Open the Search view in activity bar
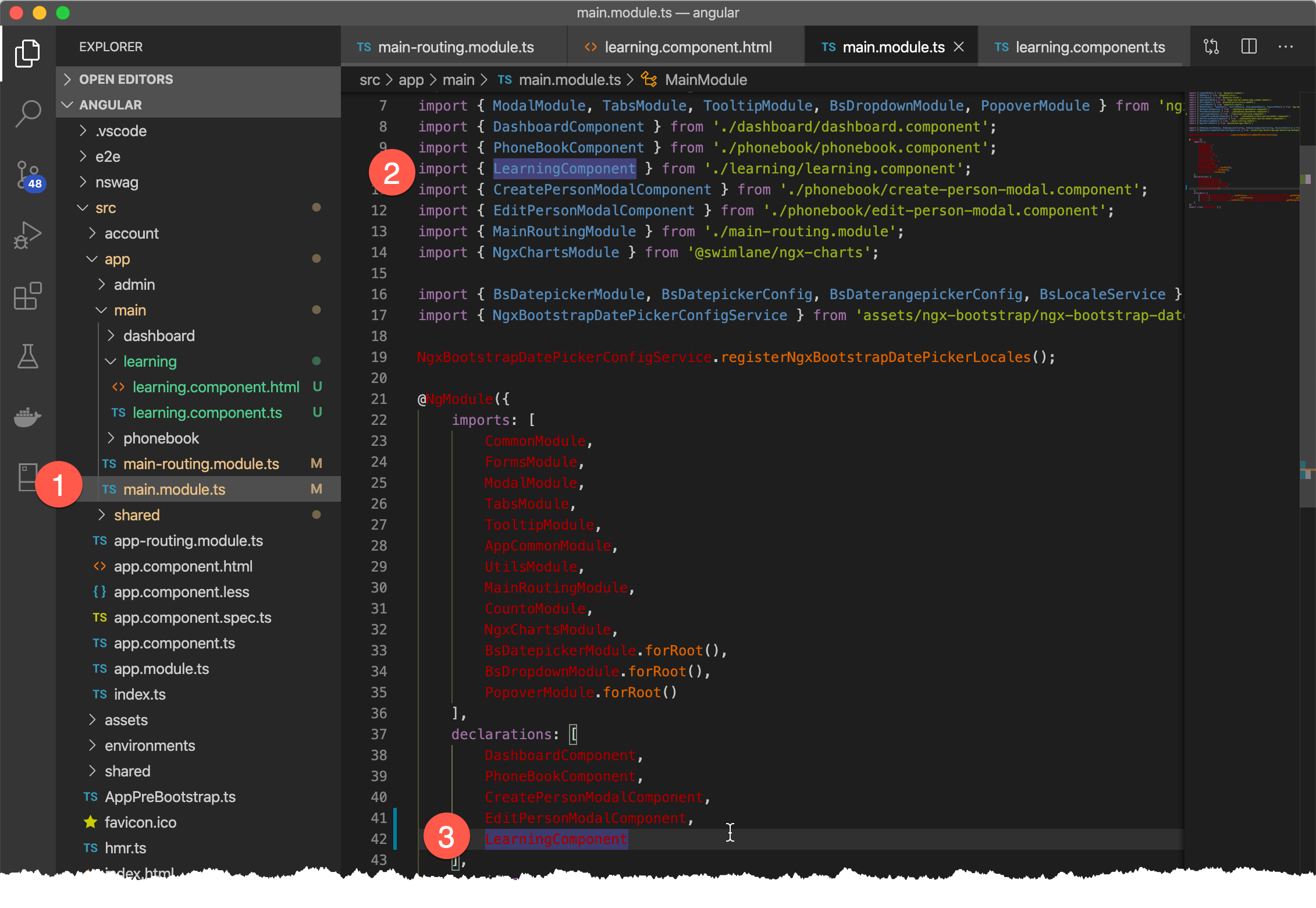This screenshot has height=908, width=1316. click(28, 113)
